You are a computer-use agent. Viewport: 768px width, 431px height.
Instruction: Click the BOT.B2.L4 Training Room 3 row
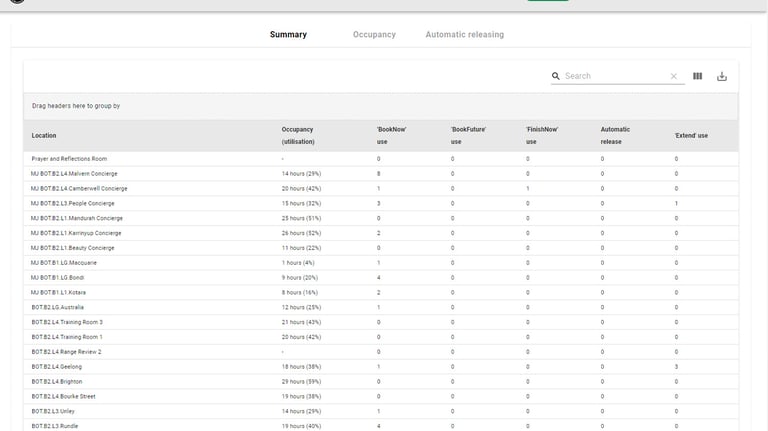67,322
